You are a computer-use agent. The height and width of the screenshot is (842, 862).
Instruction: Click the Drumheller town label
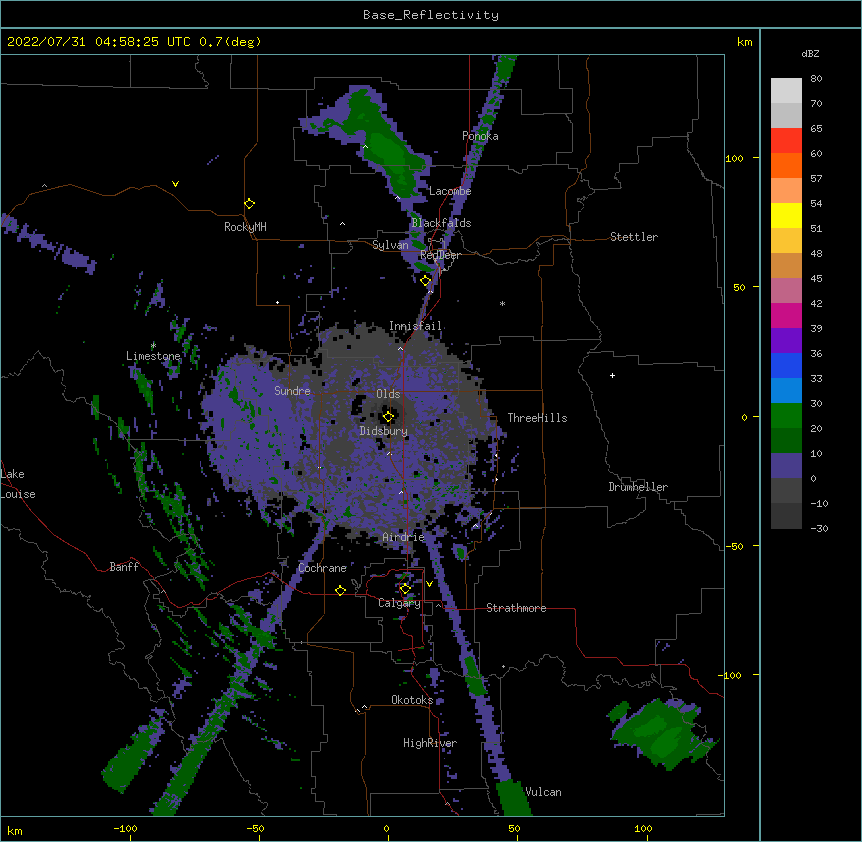pyautogui.click(x=638, y=487)
